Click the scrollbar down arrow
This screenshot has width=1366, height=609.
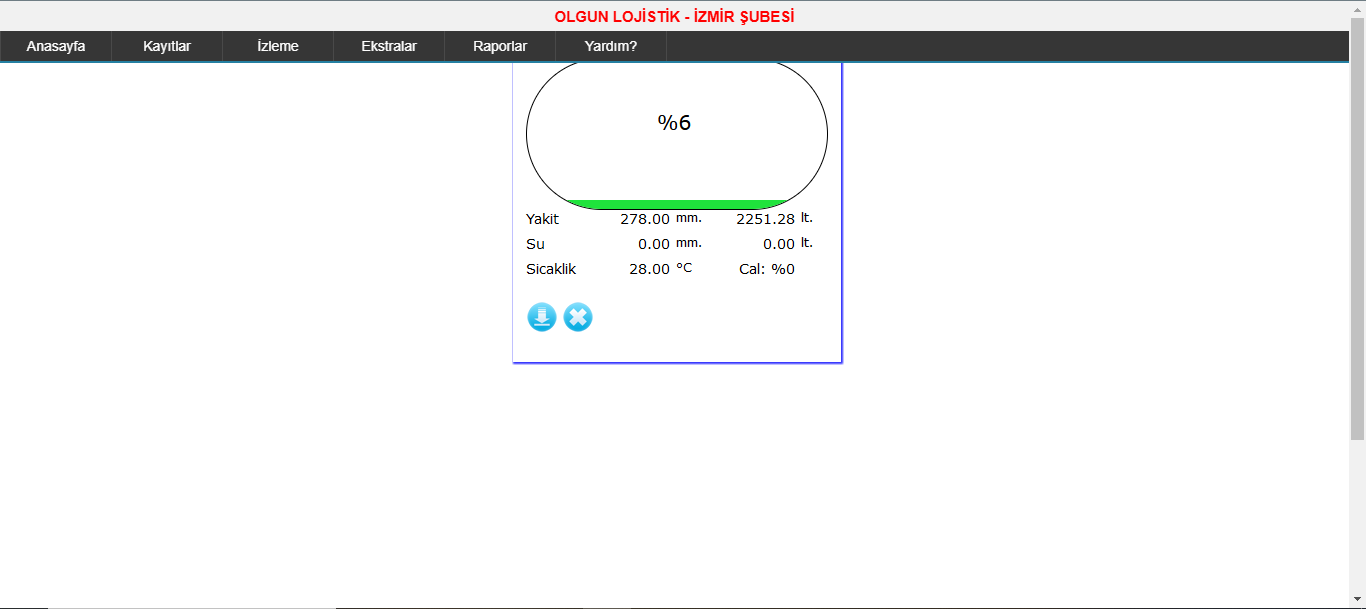(1357, 600)
